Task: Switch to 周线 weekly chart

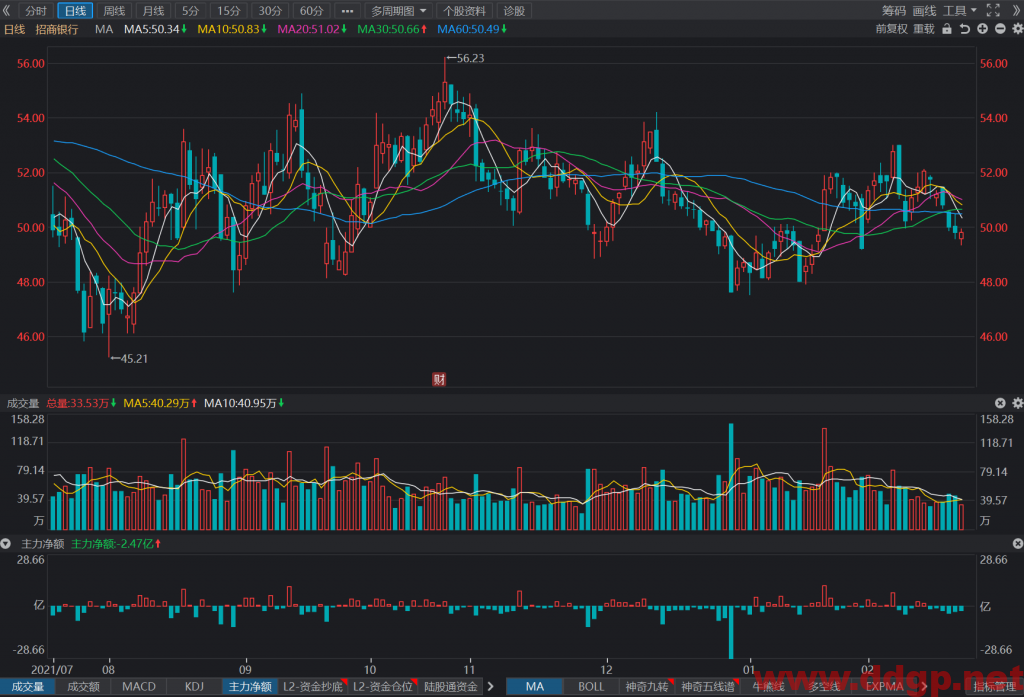Action: pos(114,10)
